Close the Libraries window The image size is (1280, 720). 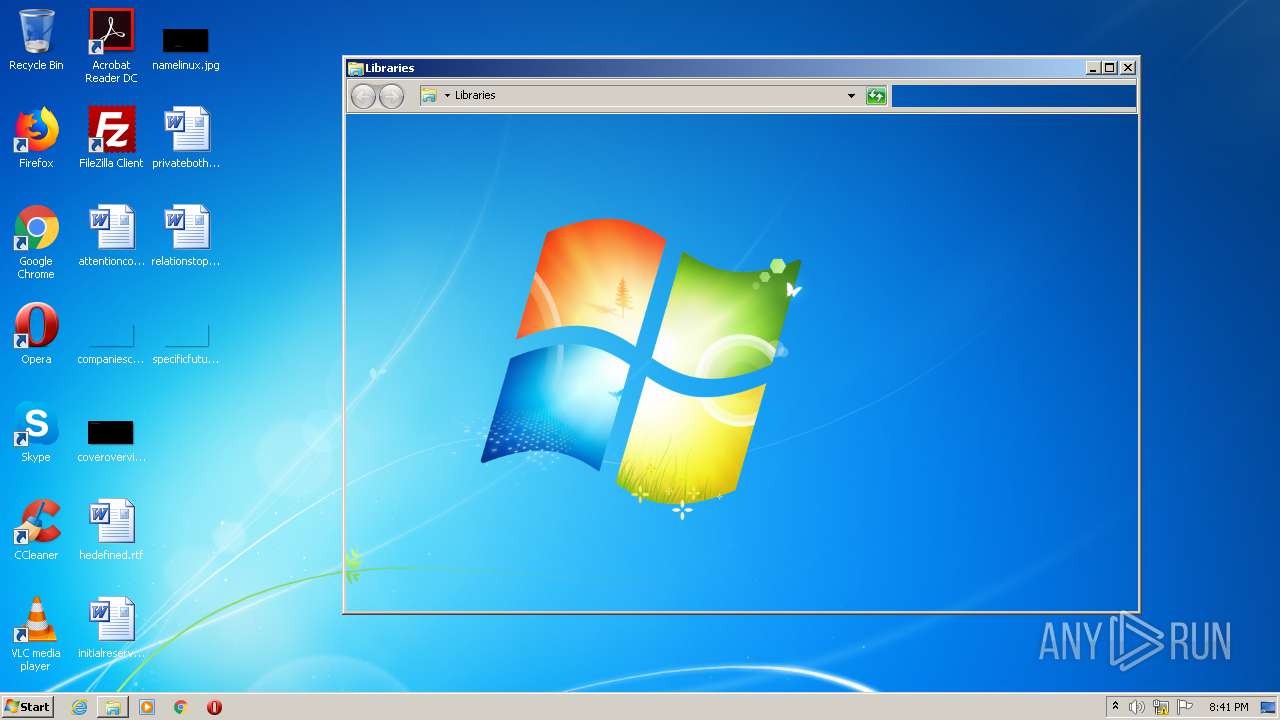[x=1128, y=68]
